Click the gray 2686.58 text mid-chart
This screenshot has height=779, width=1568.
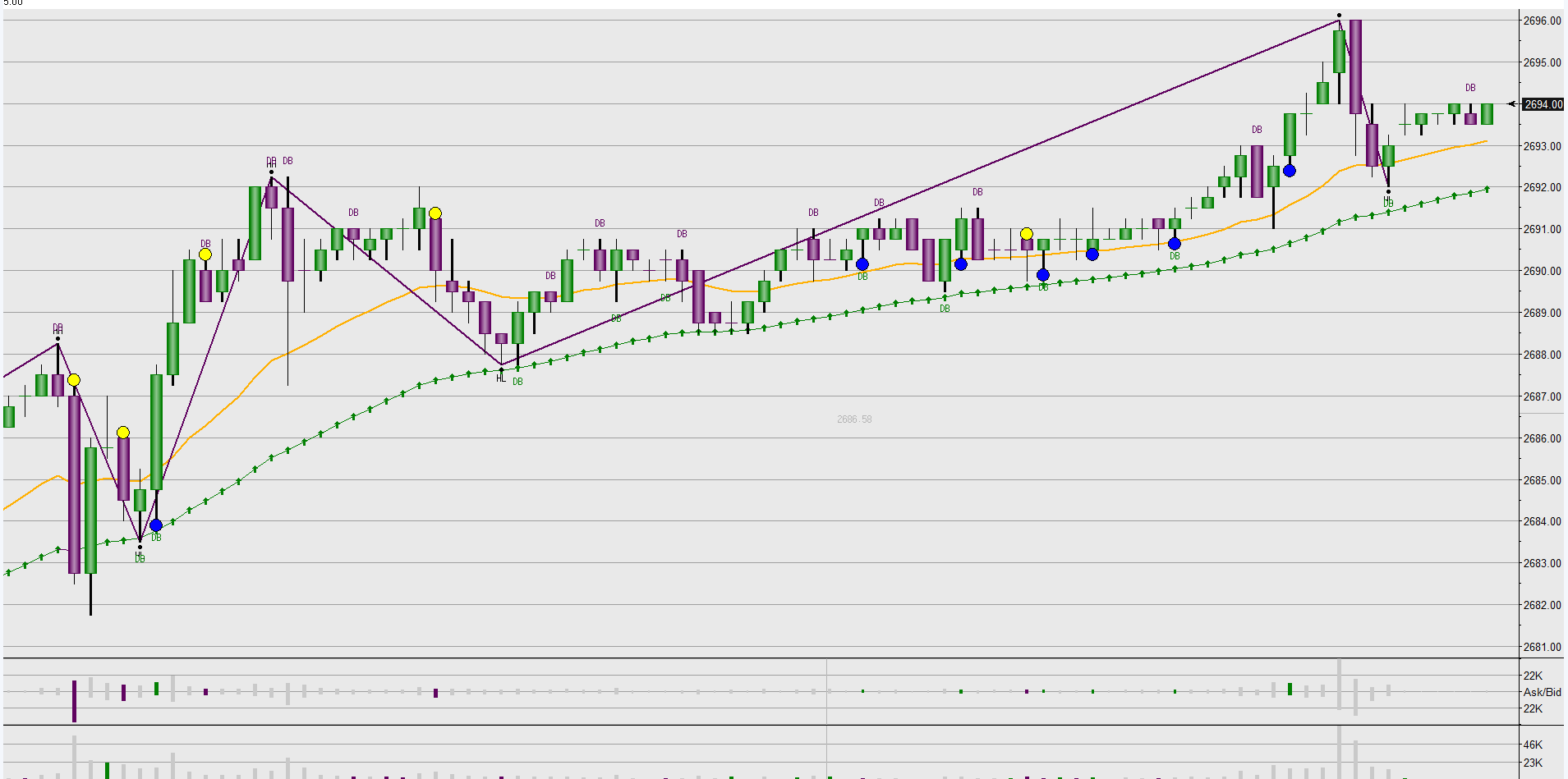pos(854,419)
